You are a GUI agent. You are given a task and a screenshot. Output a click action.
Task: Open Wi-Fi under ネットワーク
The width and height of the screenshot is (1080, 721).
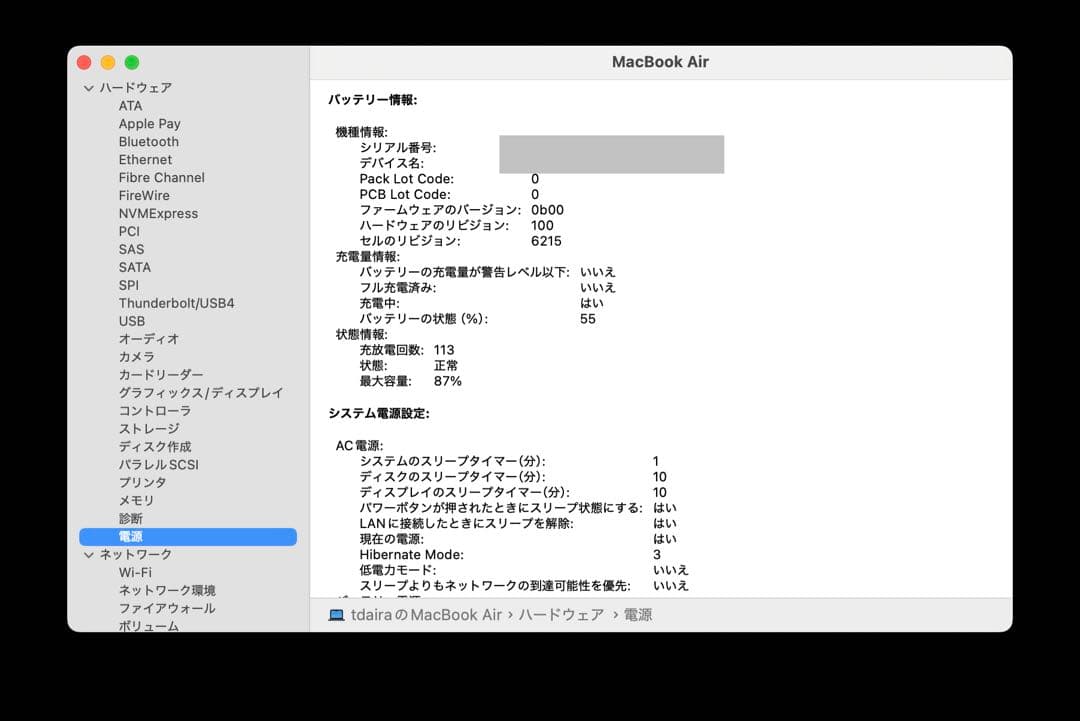pos(135,572)
